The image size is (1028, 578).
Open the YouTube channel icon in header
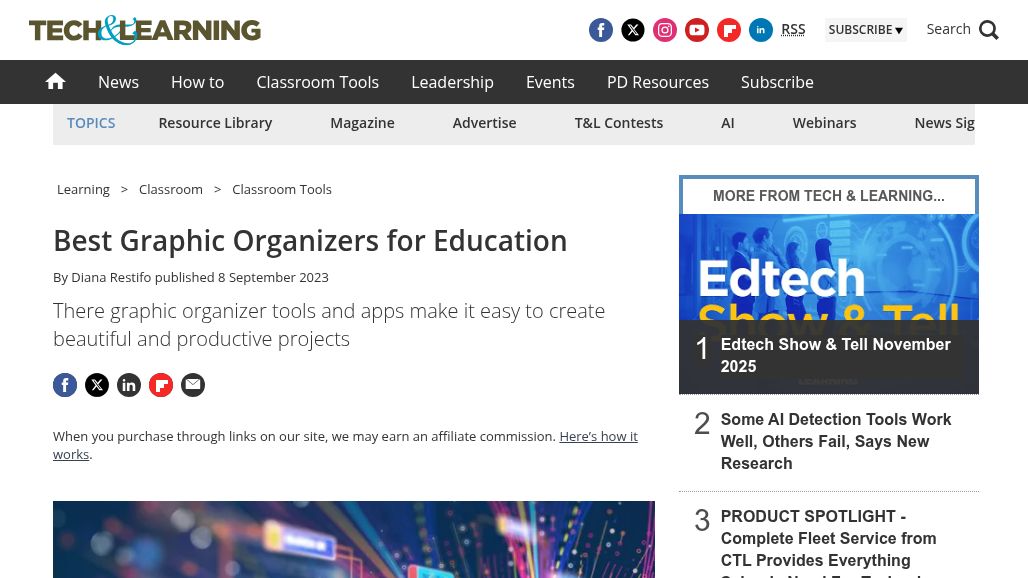[697, 30]
